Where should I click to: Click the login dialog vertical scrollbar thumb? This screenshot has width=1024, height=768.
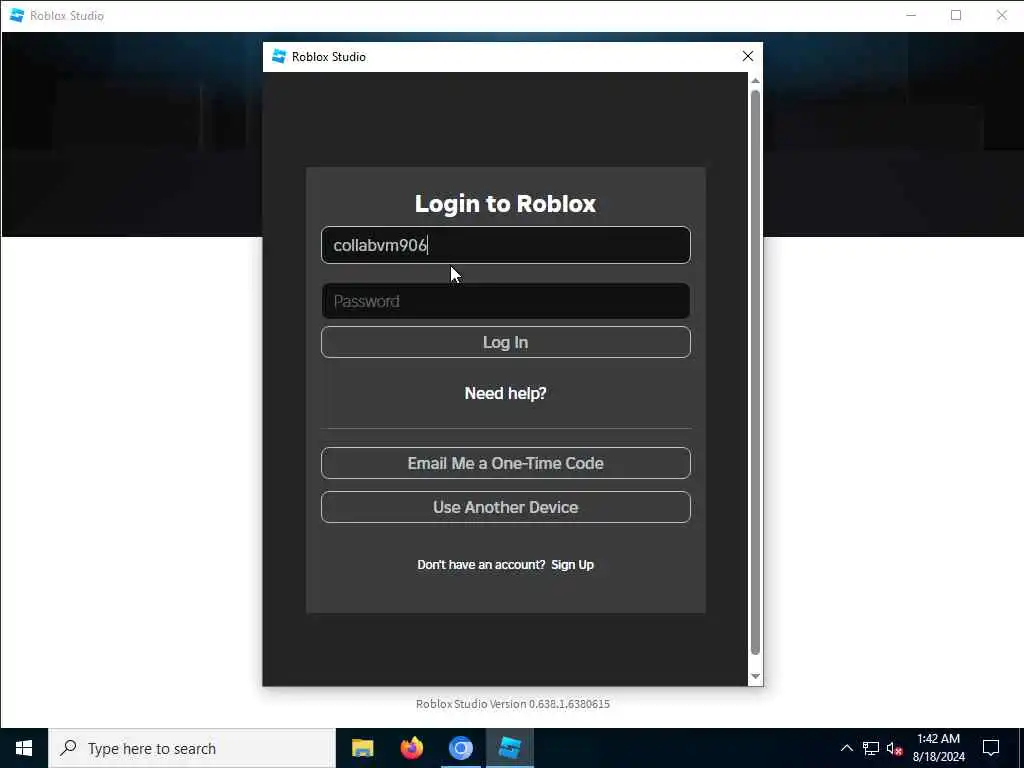pos(755,372)
